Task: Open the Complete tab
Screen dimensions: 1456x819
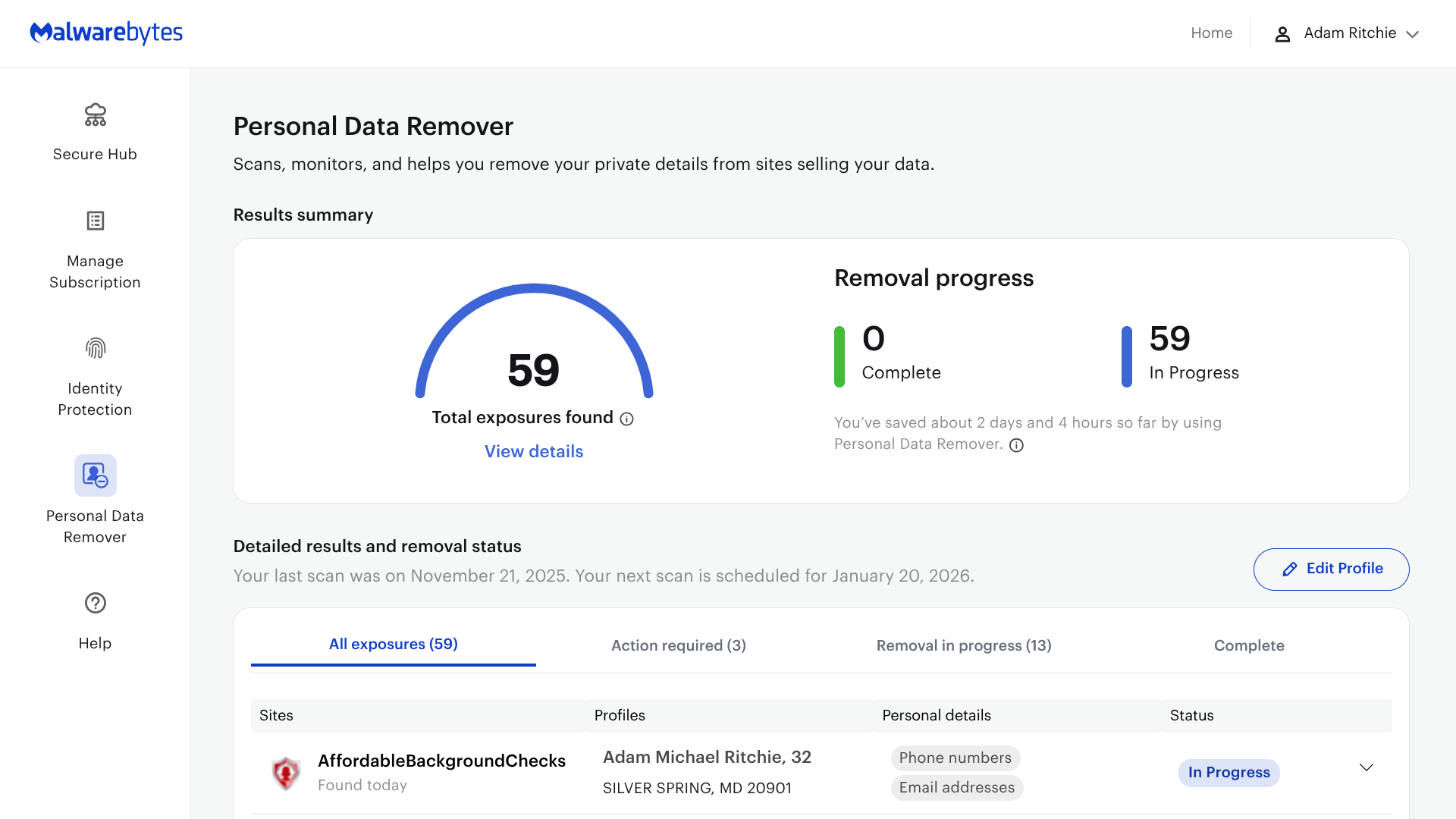Action: (x=1248, y=645)
